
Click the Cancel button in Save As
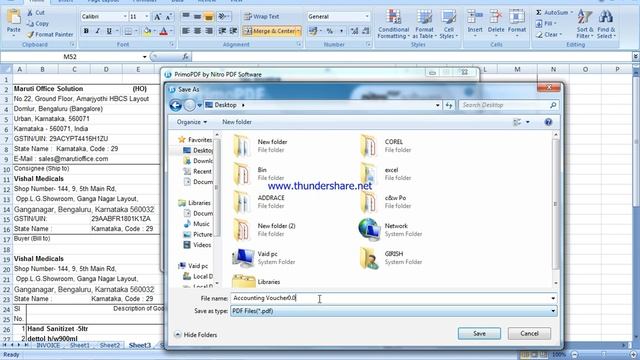tap(529, 333)
